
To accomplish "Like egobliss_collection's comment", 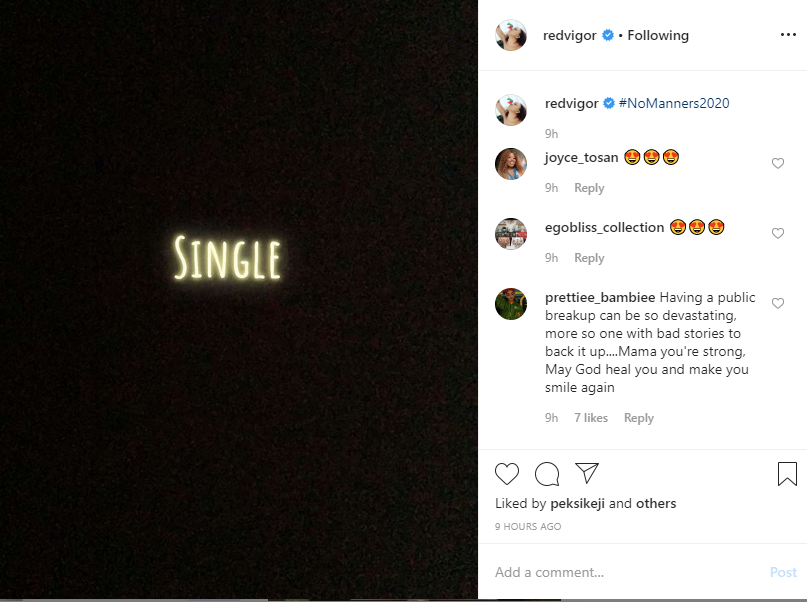I will [x=778, y=233].
